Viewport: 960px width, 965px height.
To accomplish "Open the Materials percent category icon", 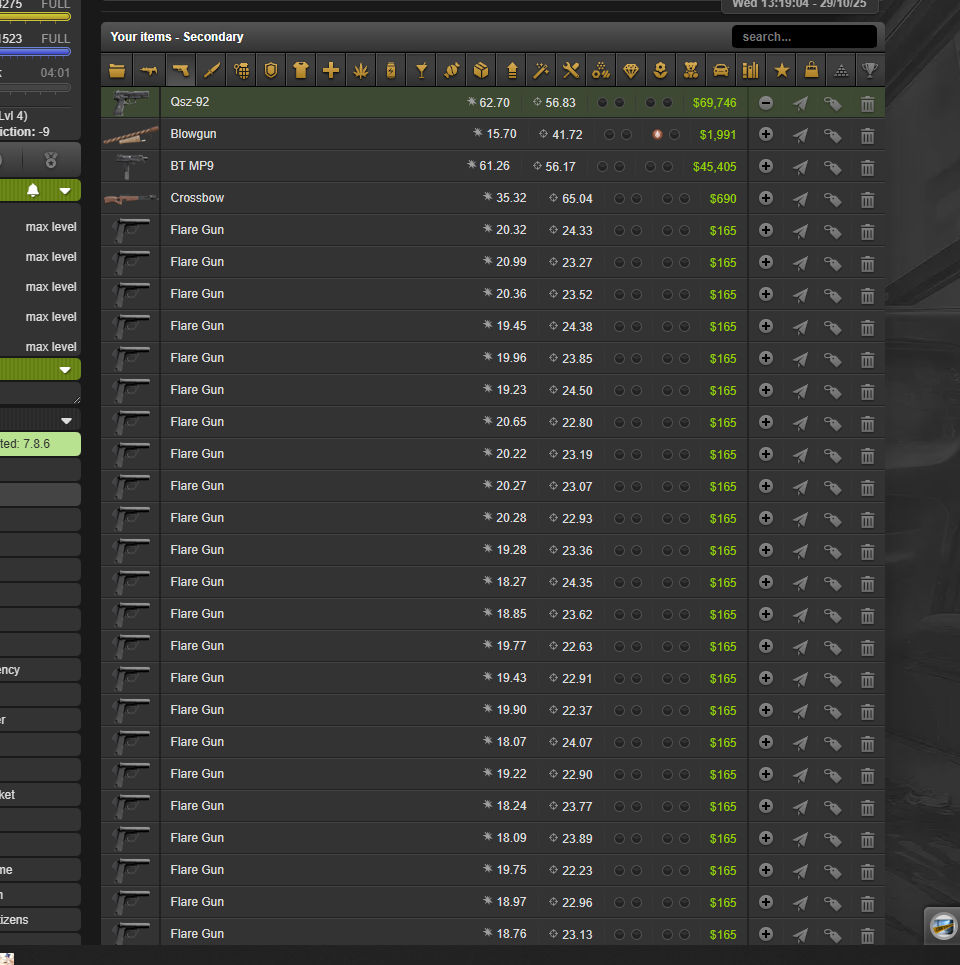I will pyautogui.click(x=601, y=71).
